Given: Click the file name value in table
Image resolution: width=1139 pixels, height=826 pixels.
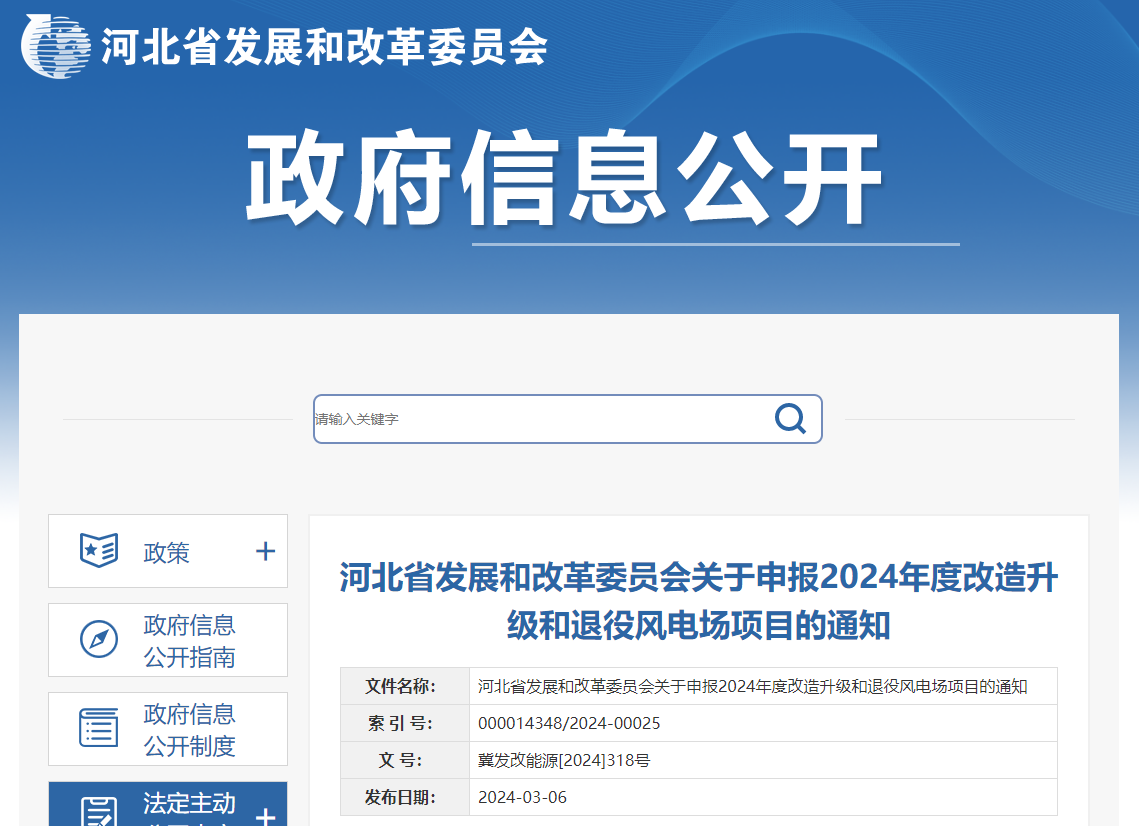Looking at the screenshot, I should click(x=753, y=687).
